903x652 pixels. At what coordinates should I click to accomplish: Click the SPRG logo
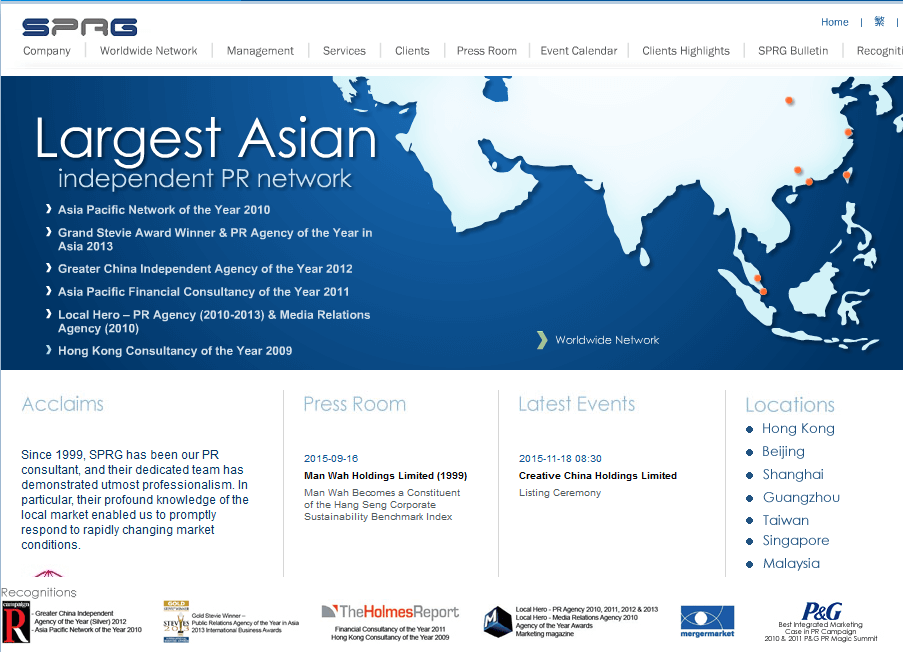(x=79, y=26)
